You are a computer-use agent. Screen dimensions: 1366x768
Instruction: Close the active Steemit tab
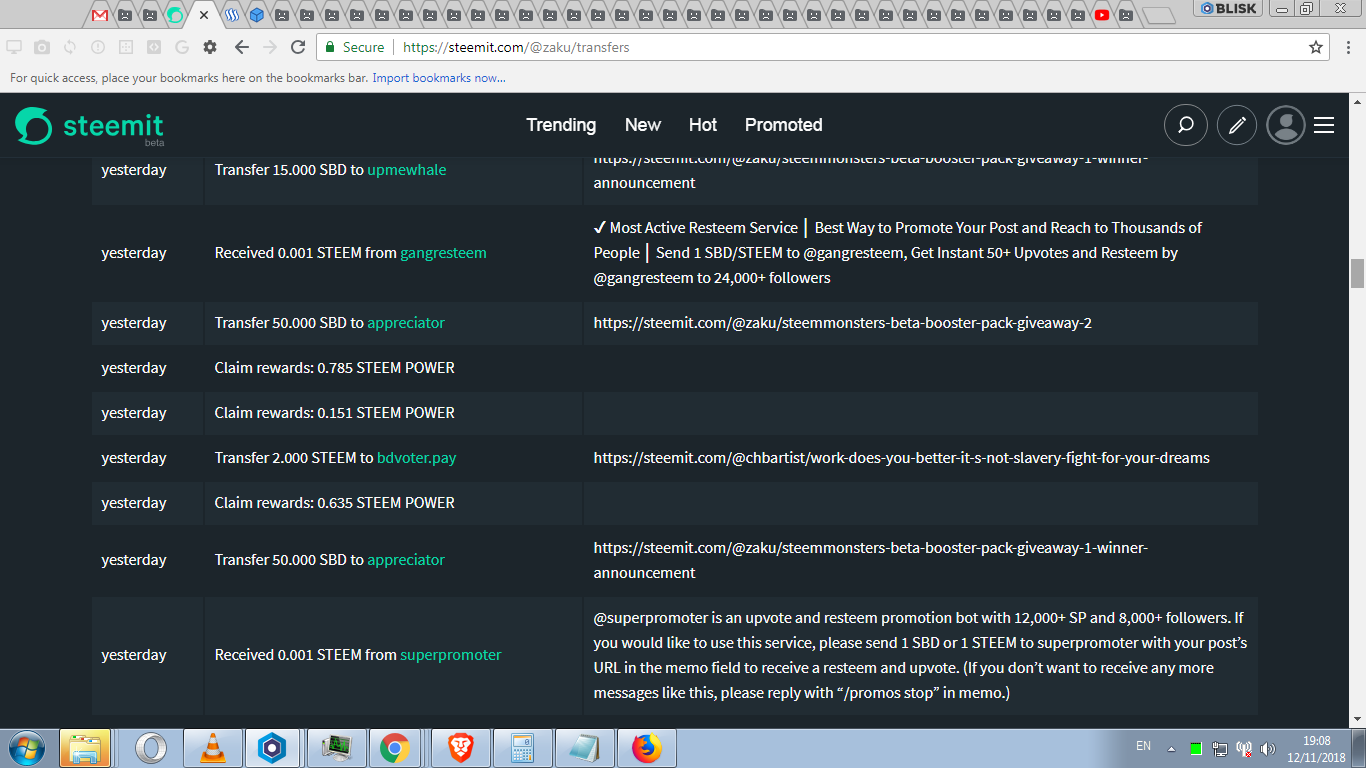pyautogui.click(x=204, y=15)
